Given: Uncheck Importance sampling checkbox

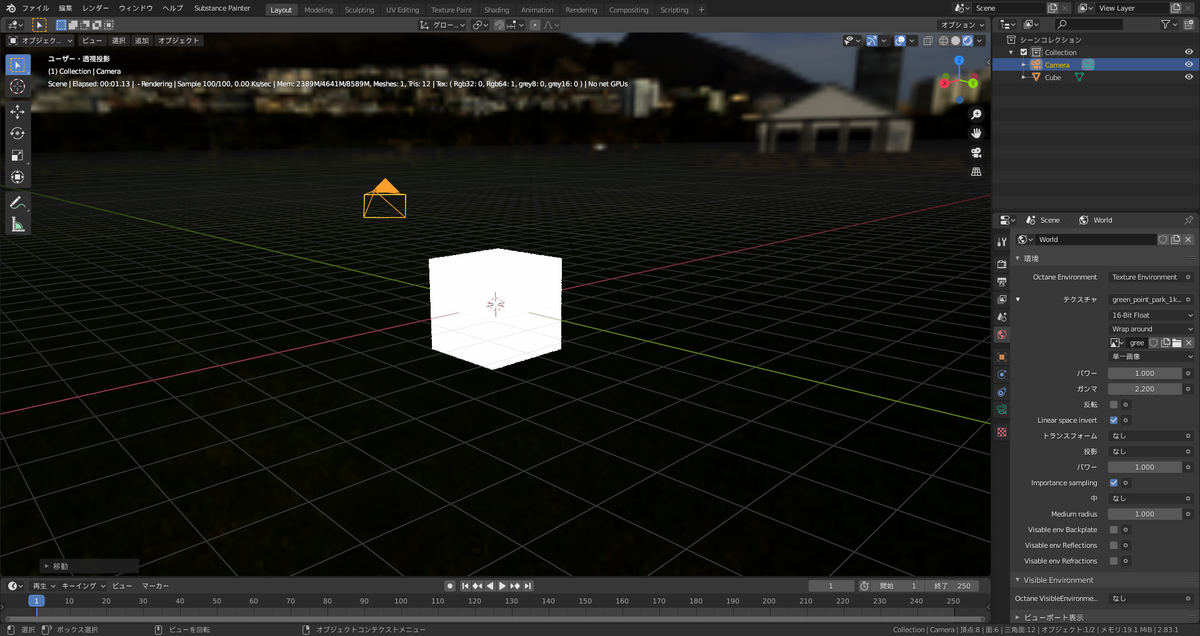Looking at the screenshot, I should [x=1114, y=483].
